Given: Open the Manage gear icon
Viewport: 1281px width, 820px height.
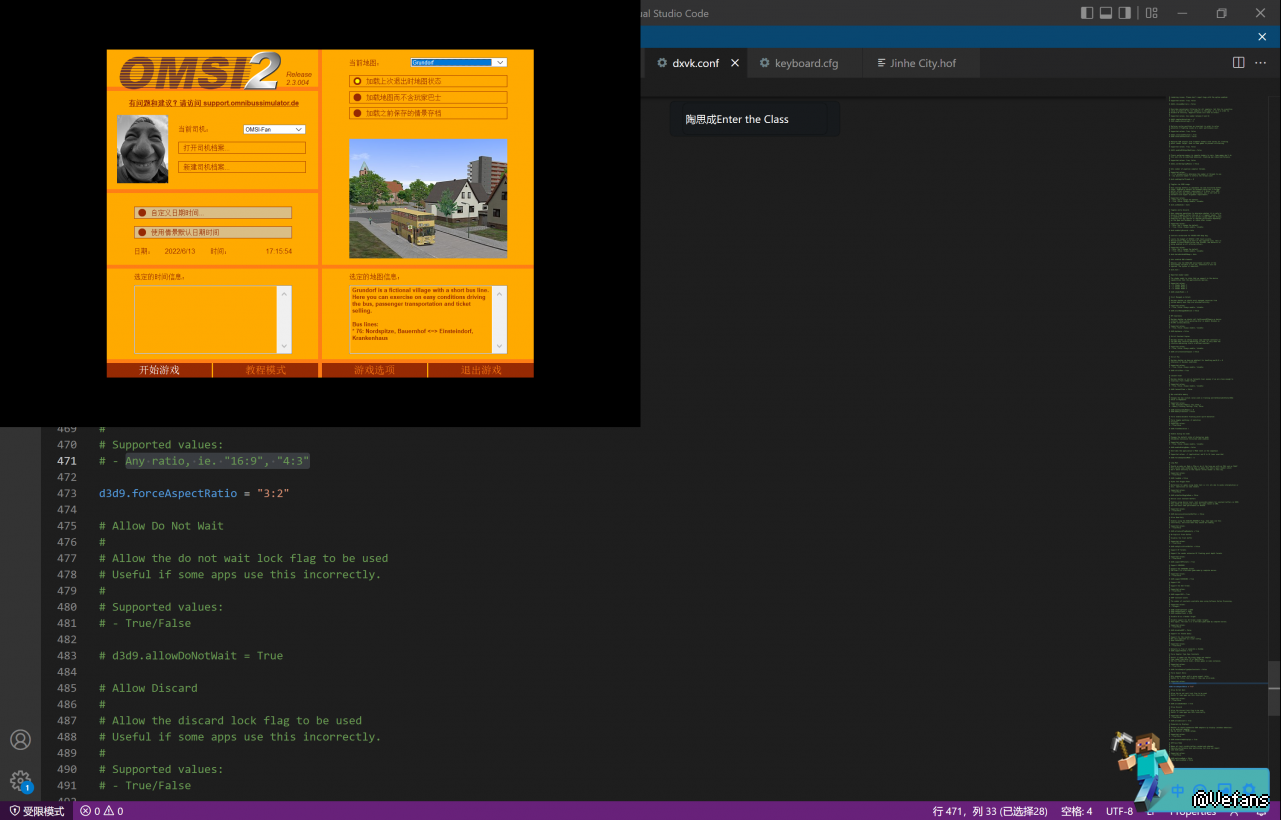Looking at the screenshot, I should click(20, 780).
